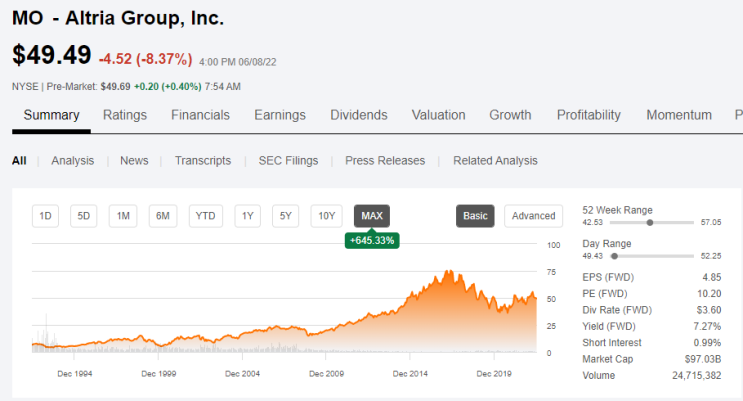Open the Dividends tab
743x401 pixels.
point(359,115)
